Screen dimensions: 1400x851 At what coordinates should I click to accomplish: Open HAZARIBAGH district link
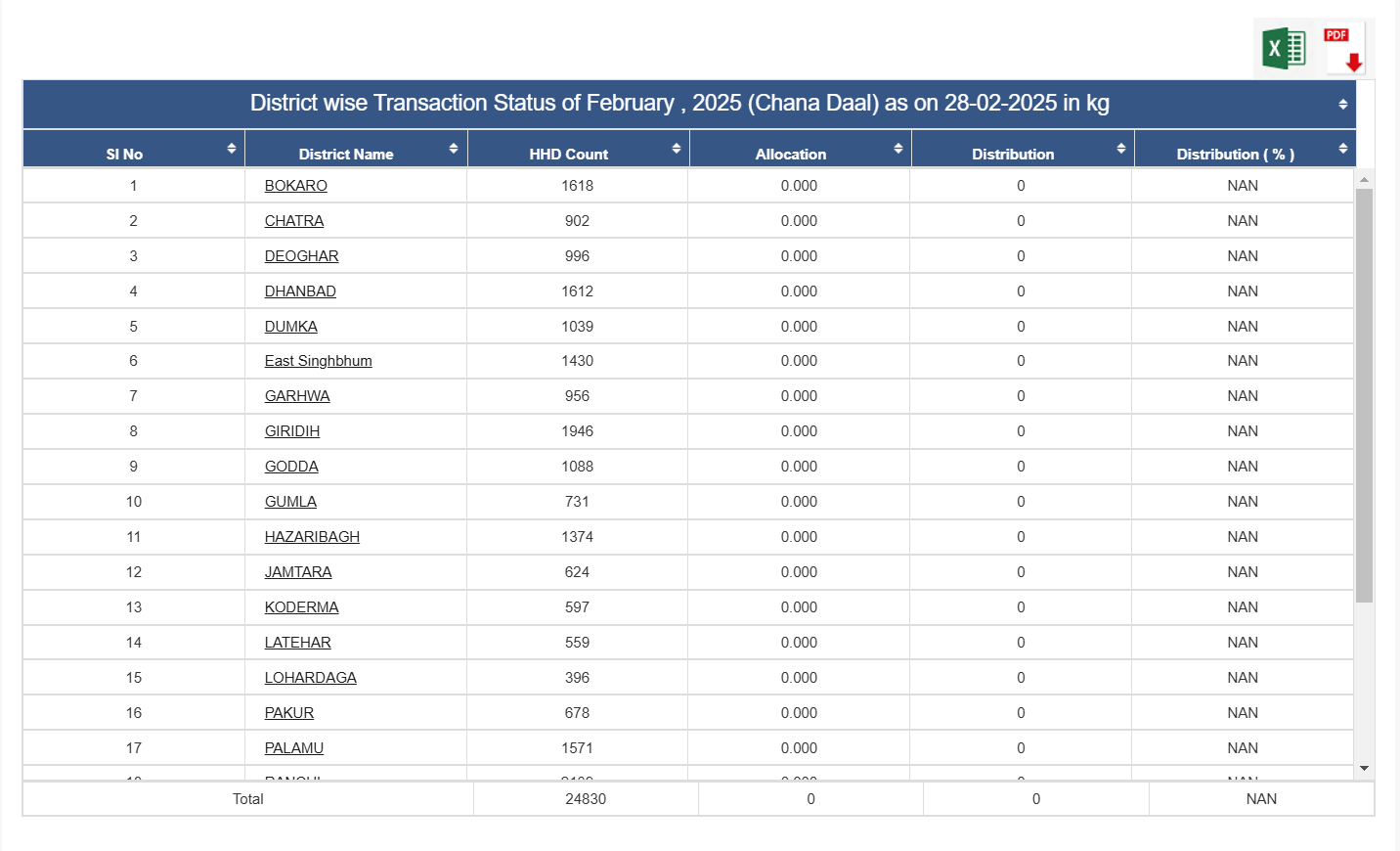(312, 537)
